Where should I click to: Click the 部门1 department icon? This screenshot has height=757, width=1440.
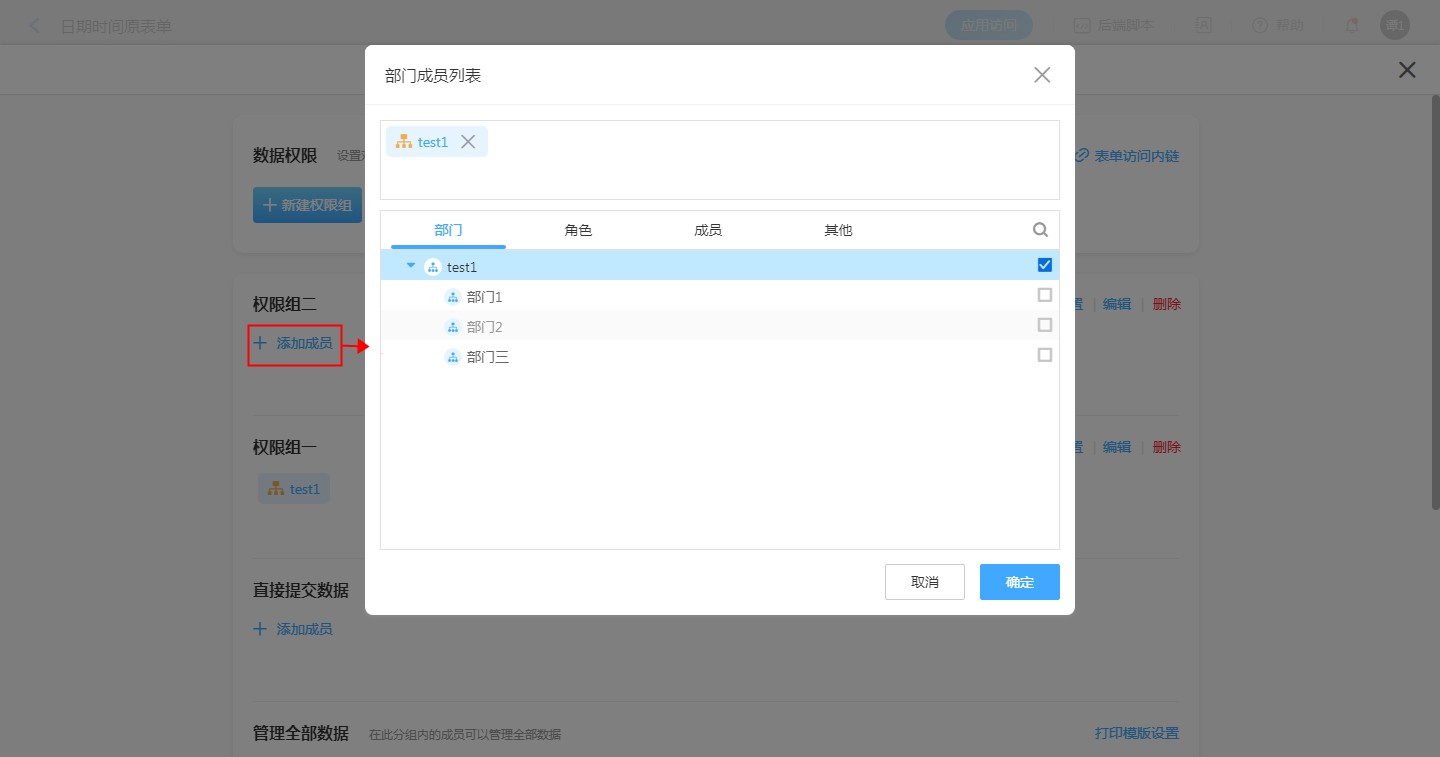click(x=452, y=297)
